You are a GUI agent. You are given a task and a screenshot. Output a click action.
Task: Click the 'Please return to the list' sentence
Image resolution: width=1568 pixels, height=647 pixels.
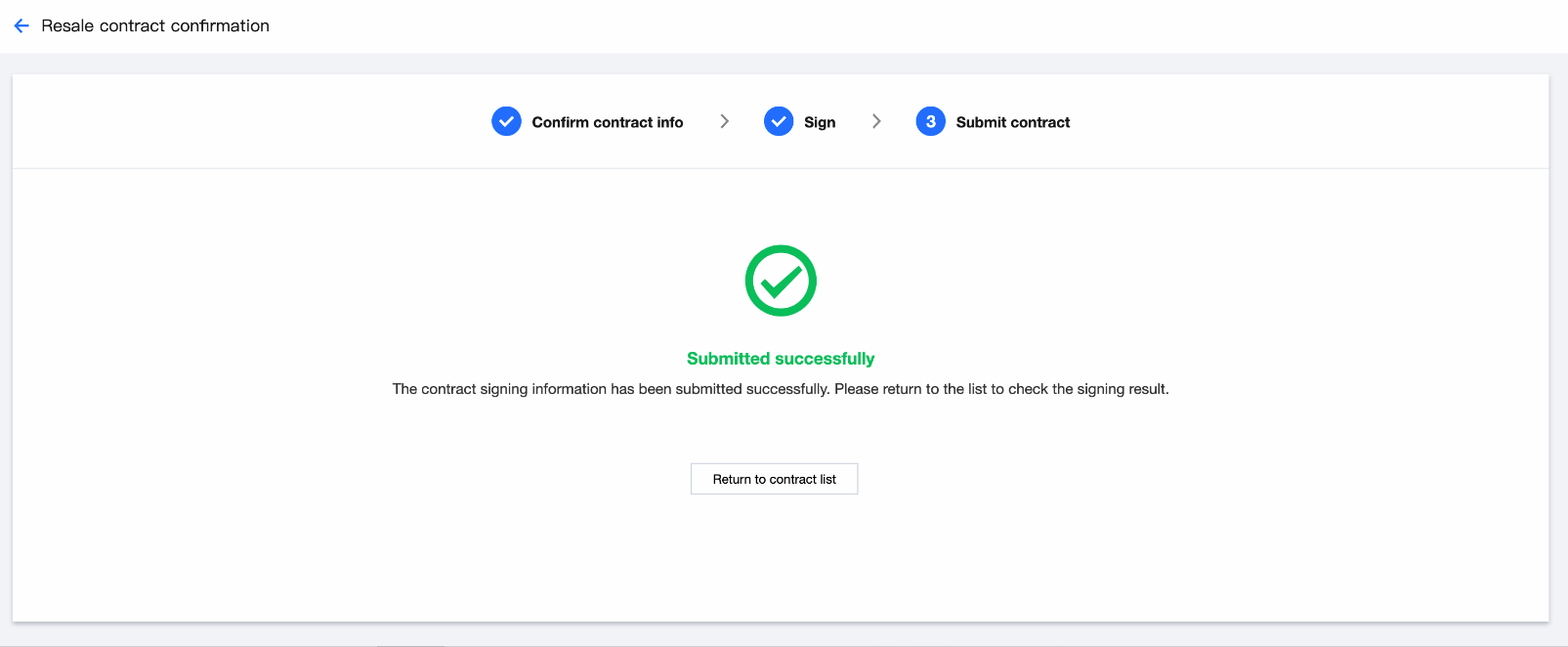(x=1001, y=389)
